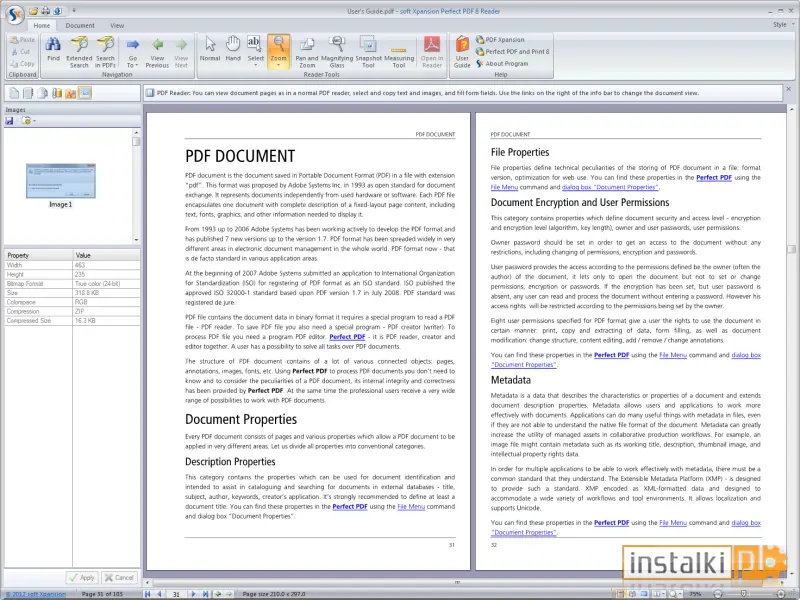Click the Paste clipboard button
Screen dimensions: 800x600
[22, 40]
